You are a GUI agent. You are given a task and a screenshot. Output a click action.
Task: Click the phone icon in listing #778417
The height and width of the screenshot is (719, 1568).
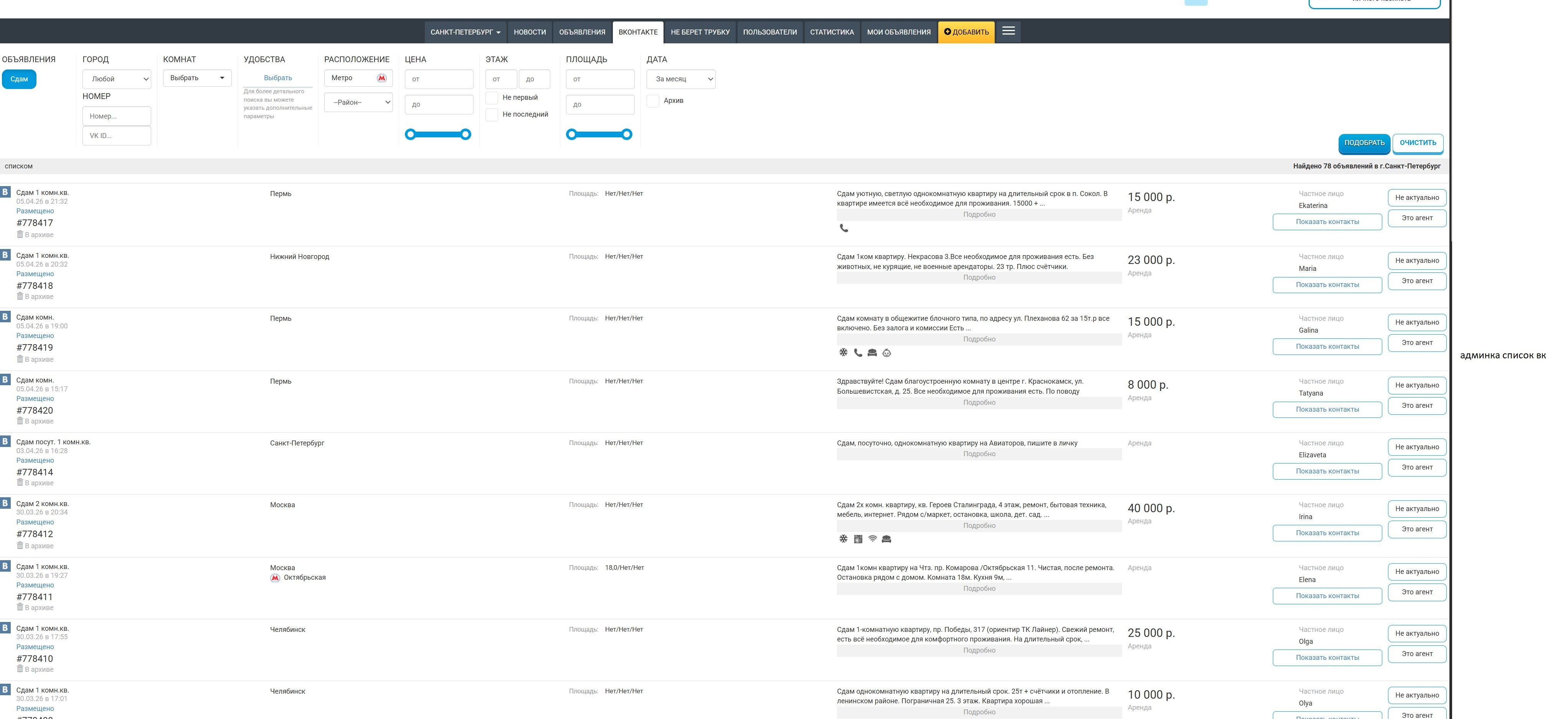pos(843,228)
